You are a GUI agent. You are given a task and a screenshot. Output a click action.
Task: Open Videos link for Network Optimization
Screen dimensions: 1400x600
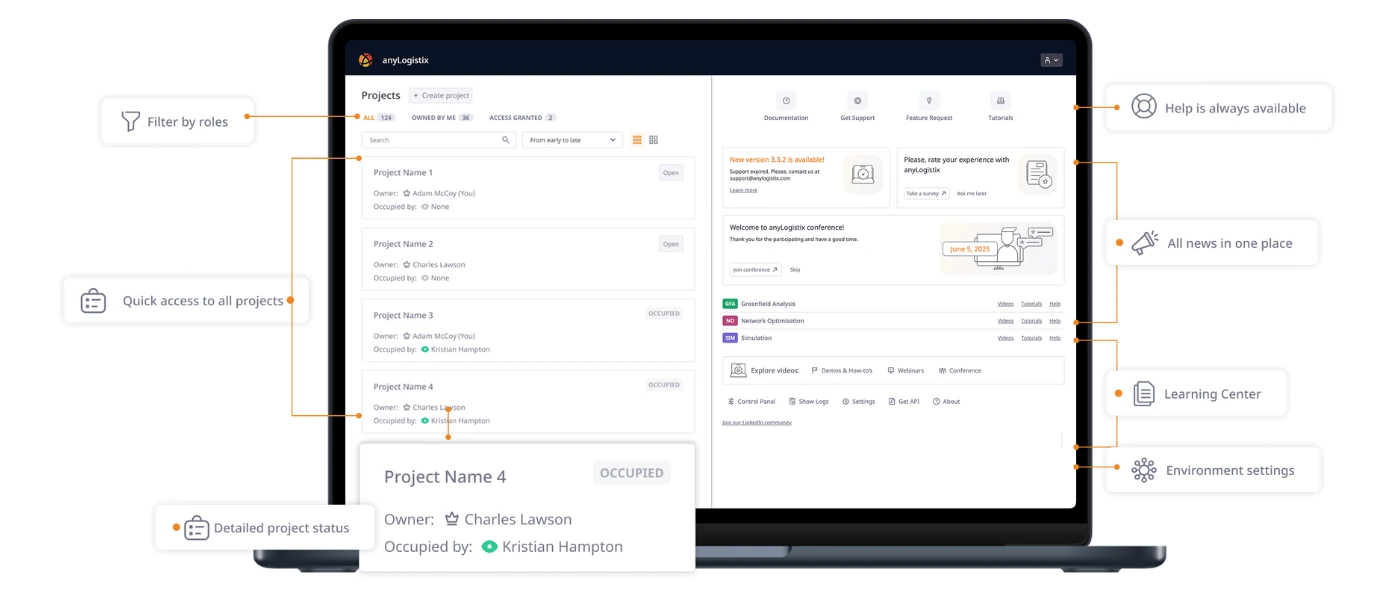tap(1005, 321)
